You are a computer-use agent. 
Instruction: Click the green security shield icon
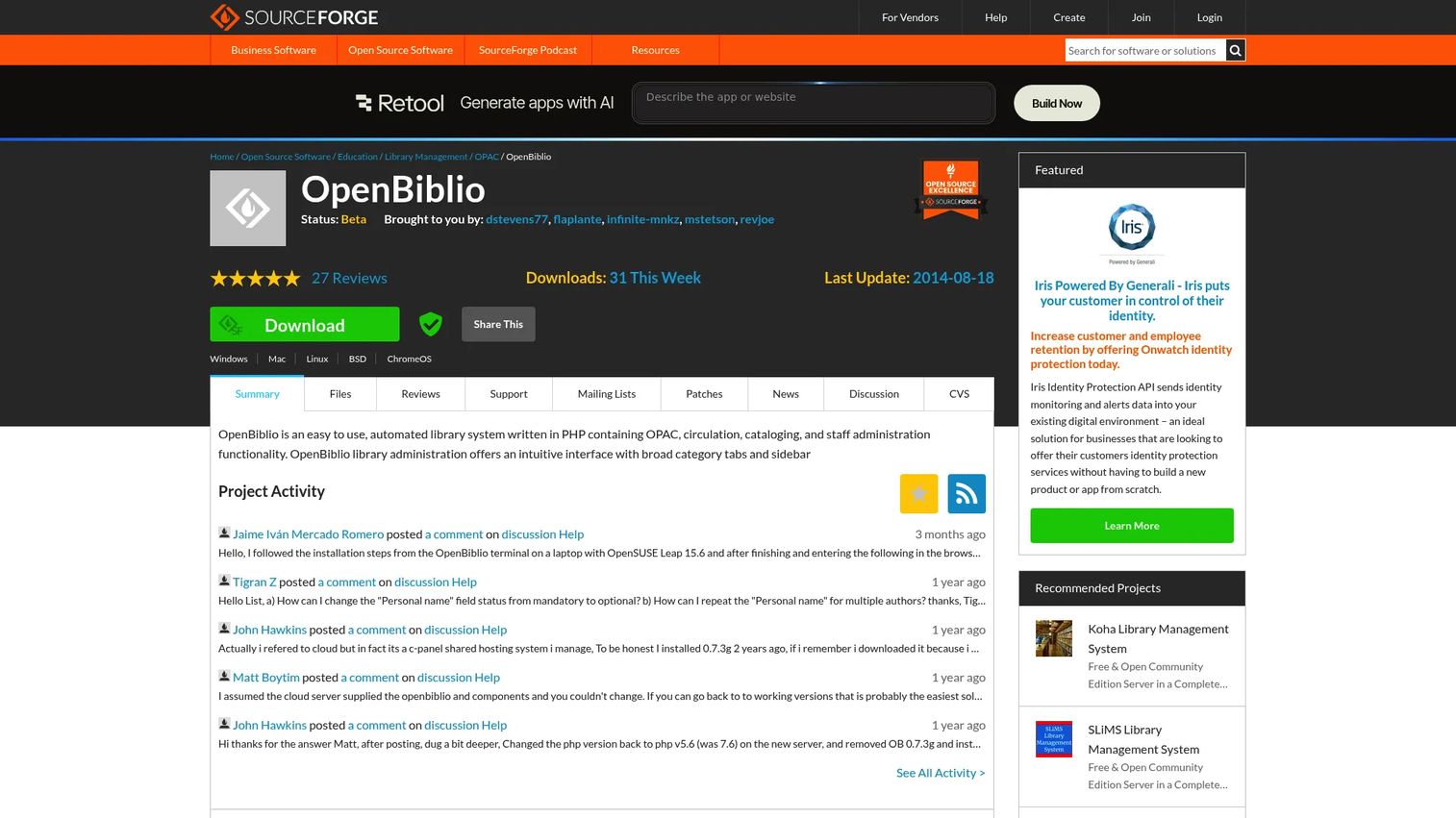[431, 324]
